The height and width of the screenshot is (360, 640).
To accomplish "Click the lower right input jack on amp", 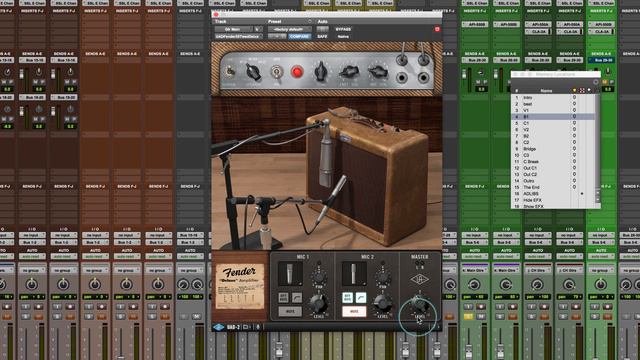I will click(424, 78).
